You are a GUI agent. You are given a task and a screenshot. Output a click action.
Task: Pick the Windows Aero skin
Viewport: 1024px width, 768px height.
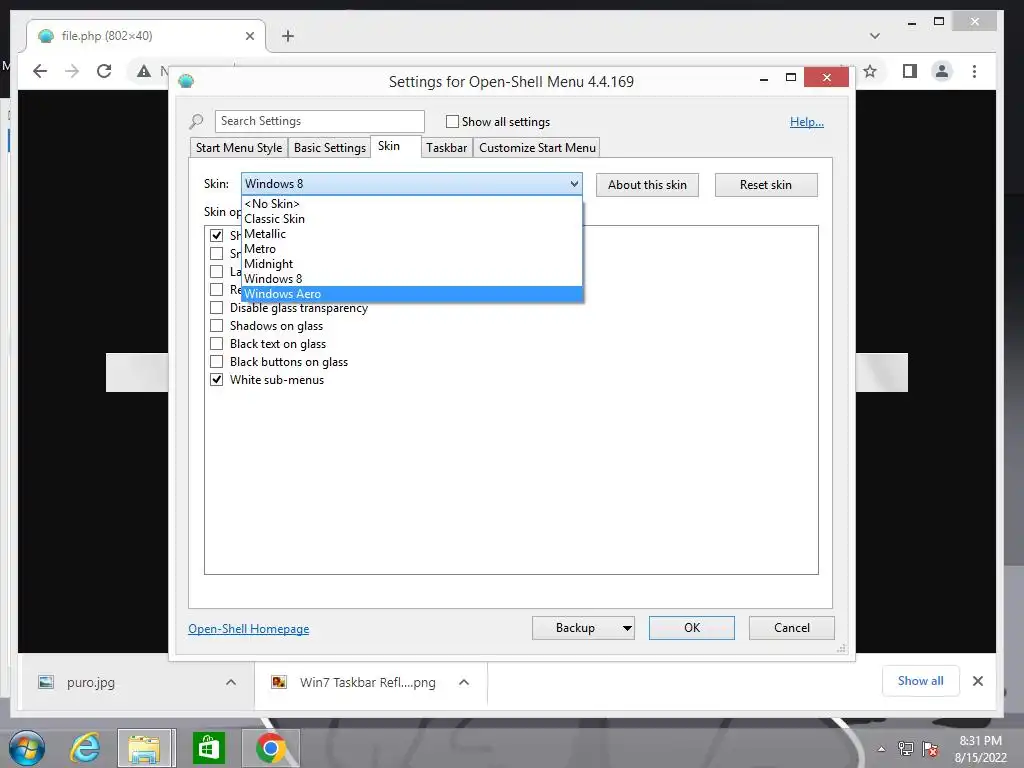(x=411, y=294)
